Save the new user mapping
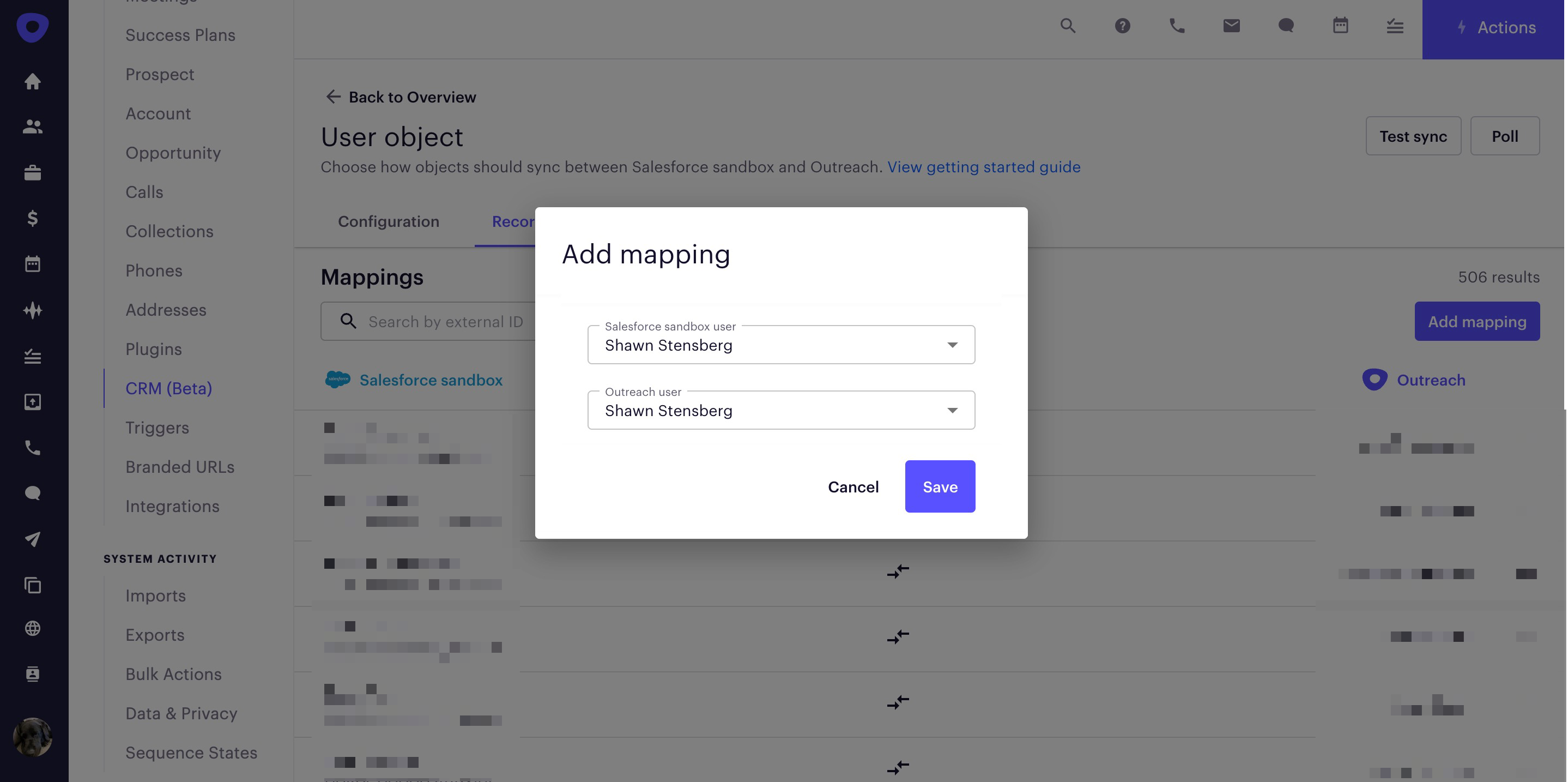 click(940, 486)
